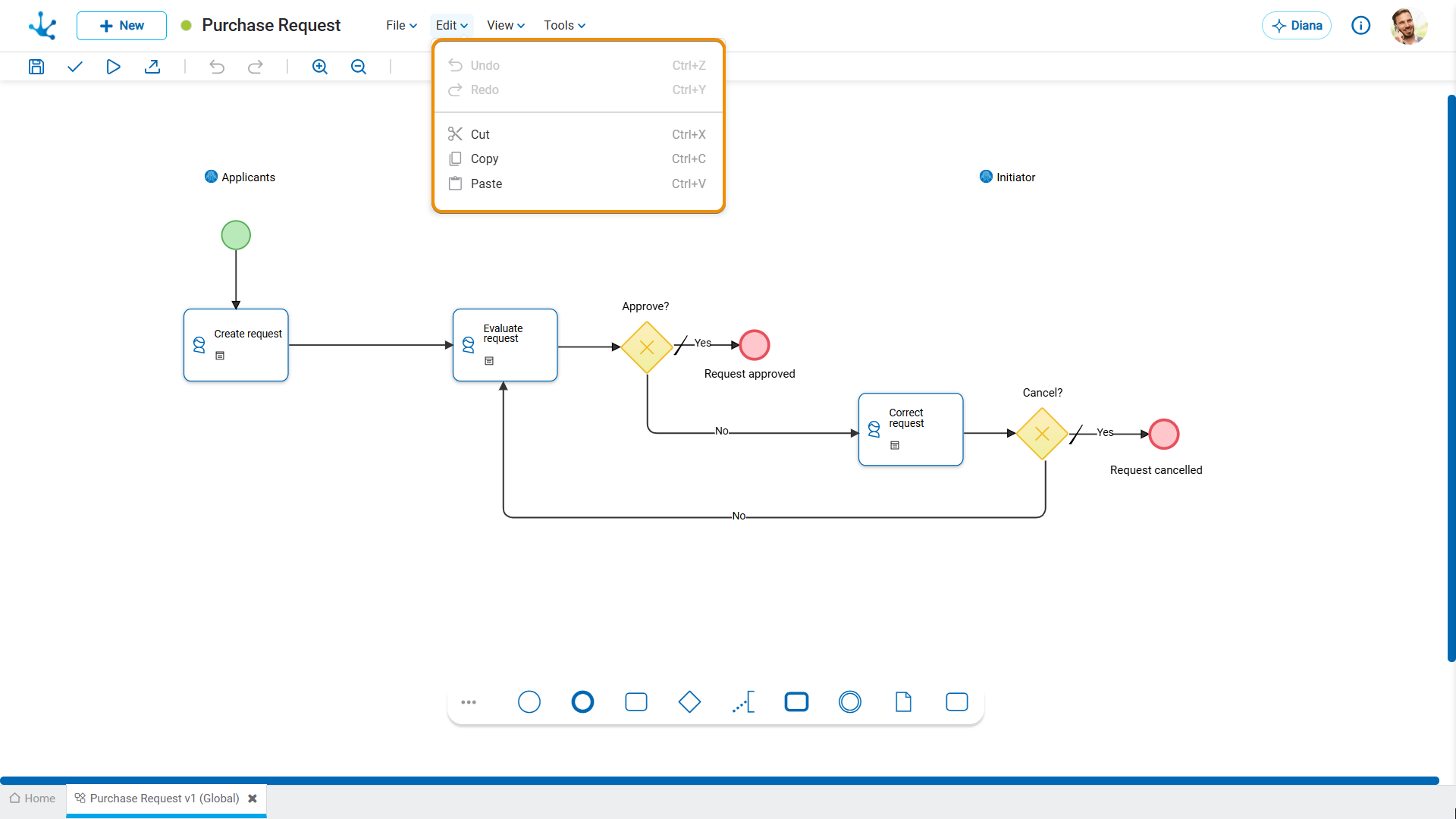Image resolution: width=1456 pixels, height=819 pixels.
Task: Select the Create request task
Action: [x=236, y=345]
